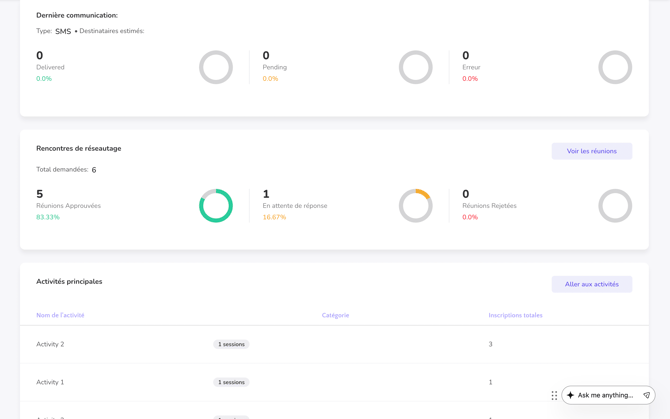Screen dimensions: 670x419
Task: Click the 1 sessions badge for Activity 2
Action: tap(231, 344)
